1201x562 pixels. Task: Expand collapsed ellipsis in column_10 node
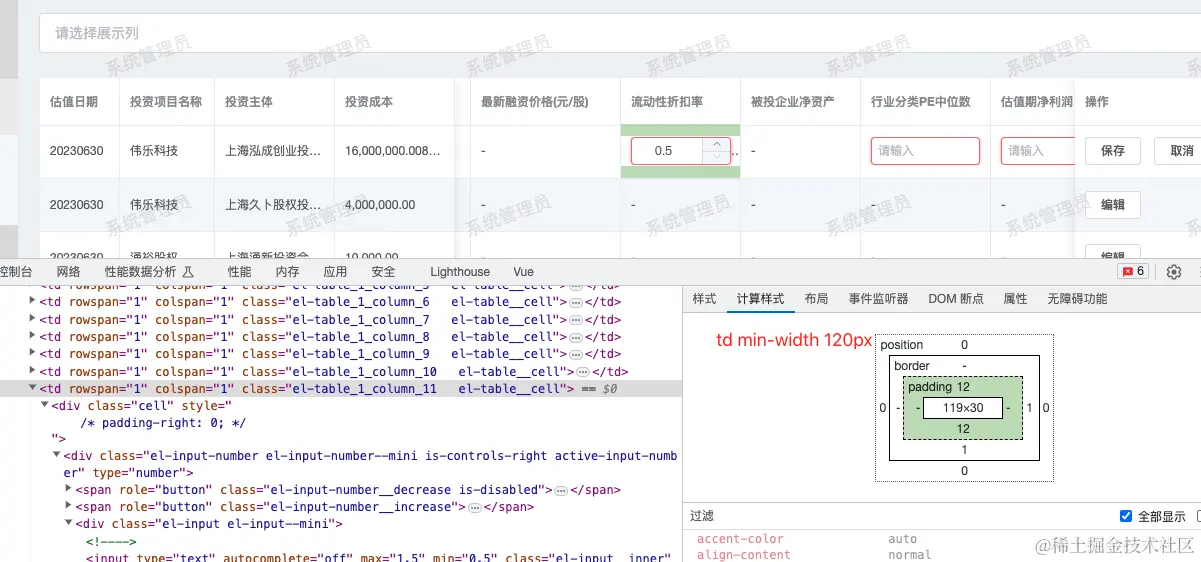[x=583, y=371]
